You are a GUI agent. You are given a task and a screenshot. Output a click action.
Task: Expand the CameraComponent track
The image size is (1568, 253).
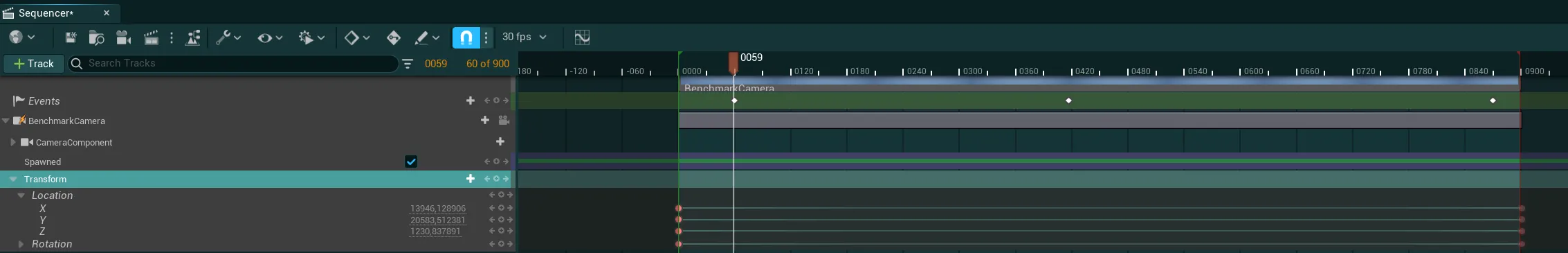pos(13,143)
